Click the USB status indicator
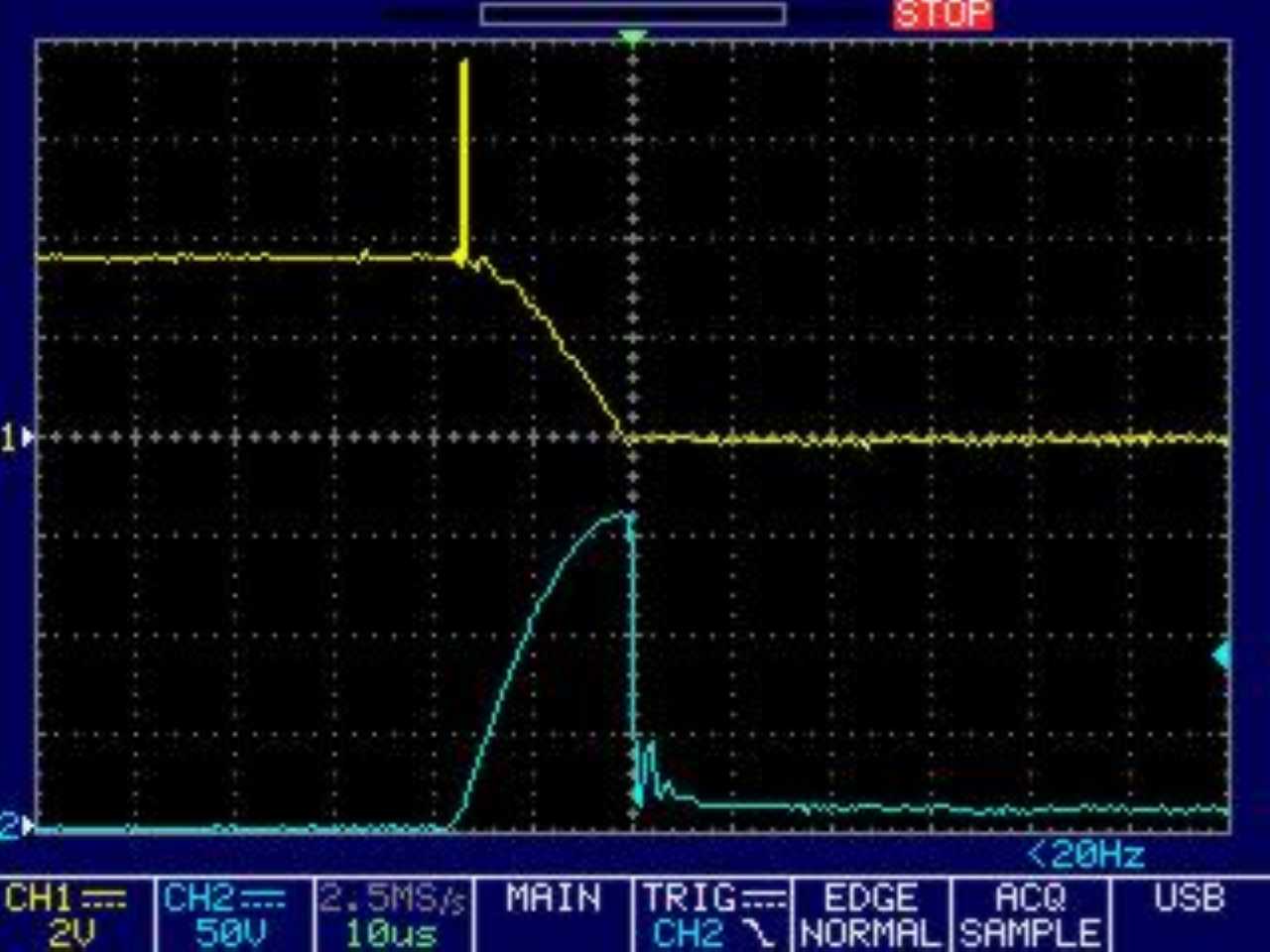Screen dimensions: 1270x952 (1189, 898)
